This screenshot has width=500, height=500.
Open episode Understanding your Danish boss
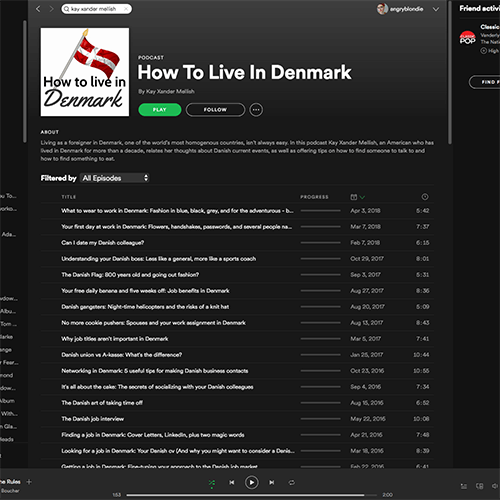click(159, 259)
